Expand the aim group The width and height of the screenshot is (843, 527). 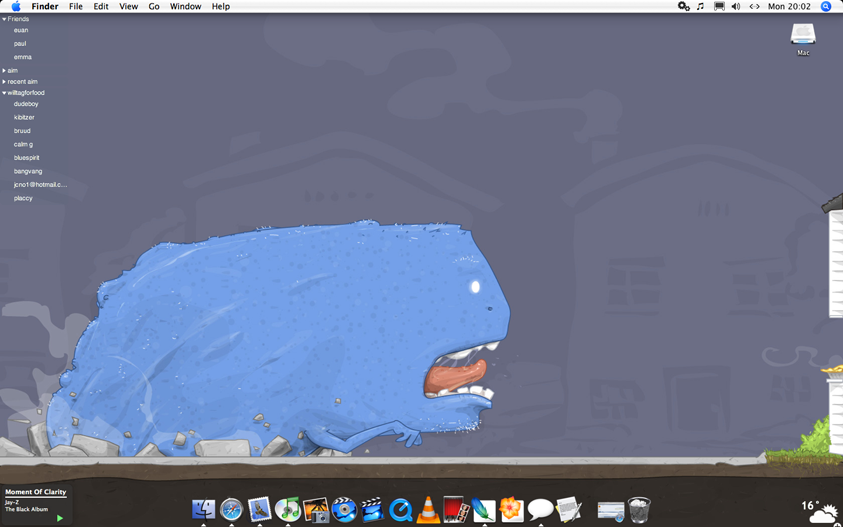(x=4, y=70)
